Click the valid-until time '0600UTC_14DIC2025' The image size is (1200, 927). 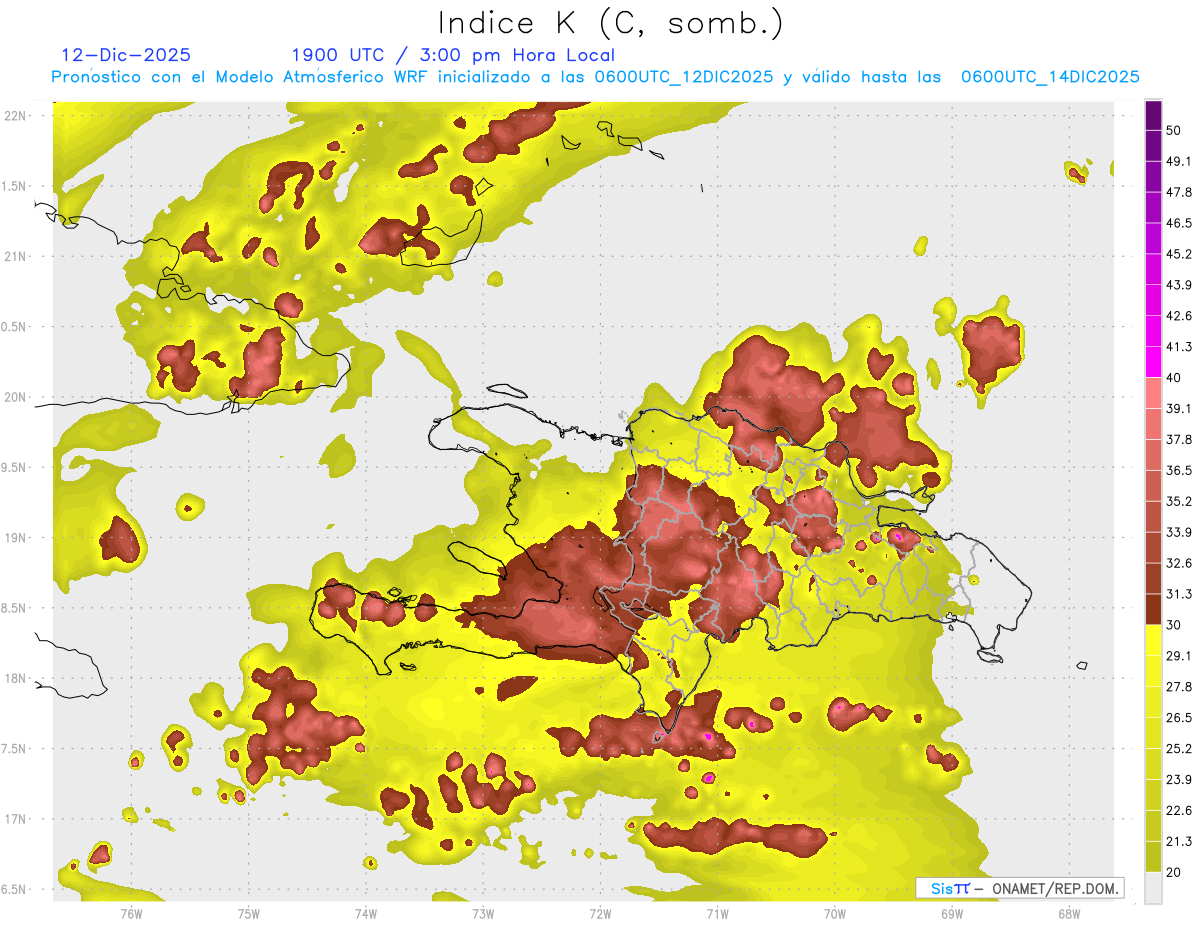pyautogui.click(x=1050, y=76)
